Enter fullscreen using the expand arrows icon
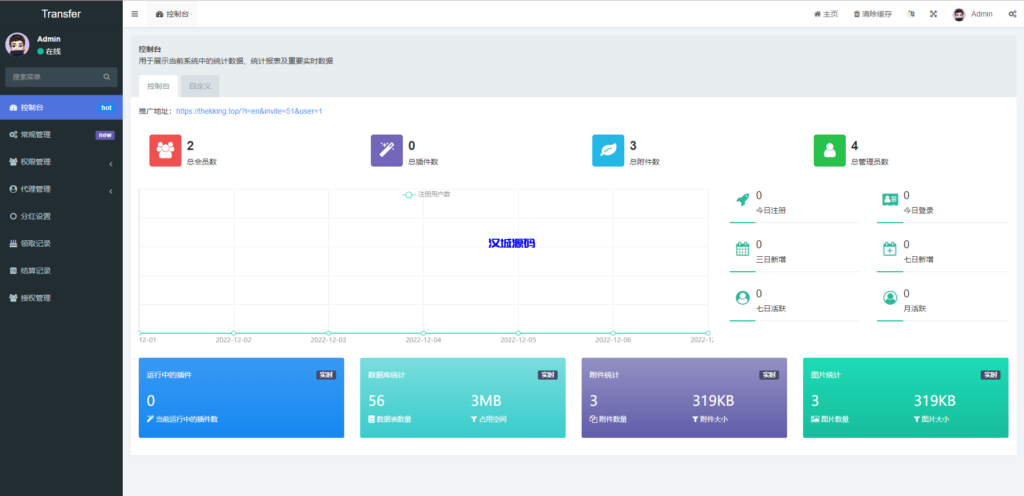Viewport: 1024px width, 496px height. tap(933, 14)
